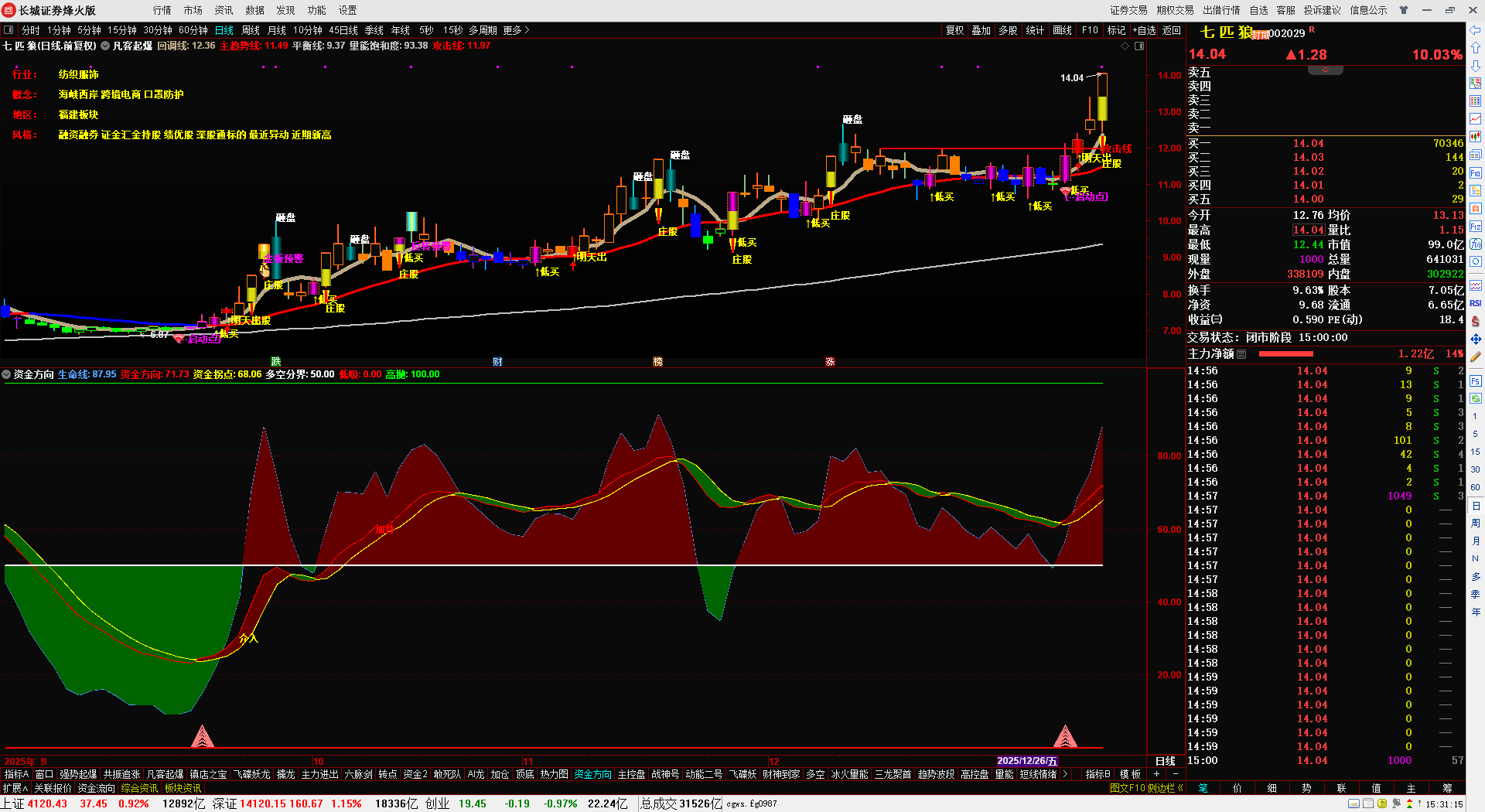This screenshot has width=1485, height=812.
Task: Click the pink triangle marker near September
Action: tap(202, 736)
